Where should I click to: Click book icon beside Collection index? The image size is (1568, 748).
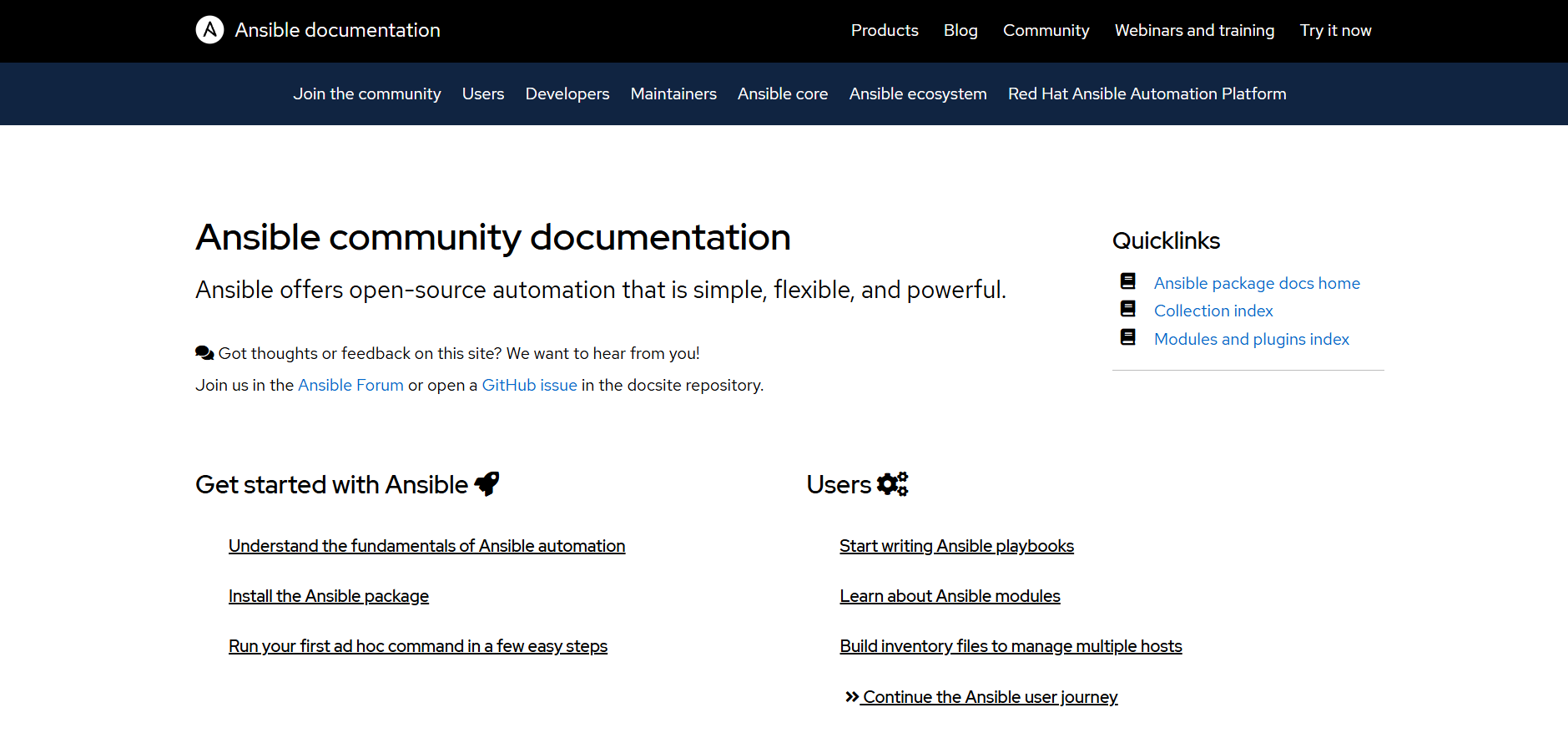click(1127, 309)
